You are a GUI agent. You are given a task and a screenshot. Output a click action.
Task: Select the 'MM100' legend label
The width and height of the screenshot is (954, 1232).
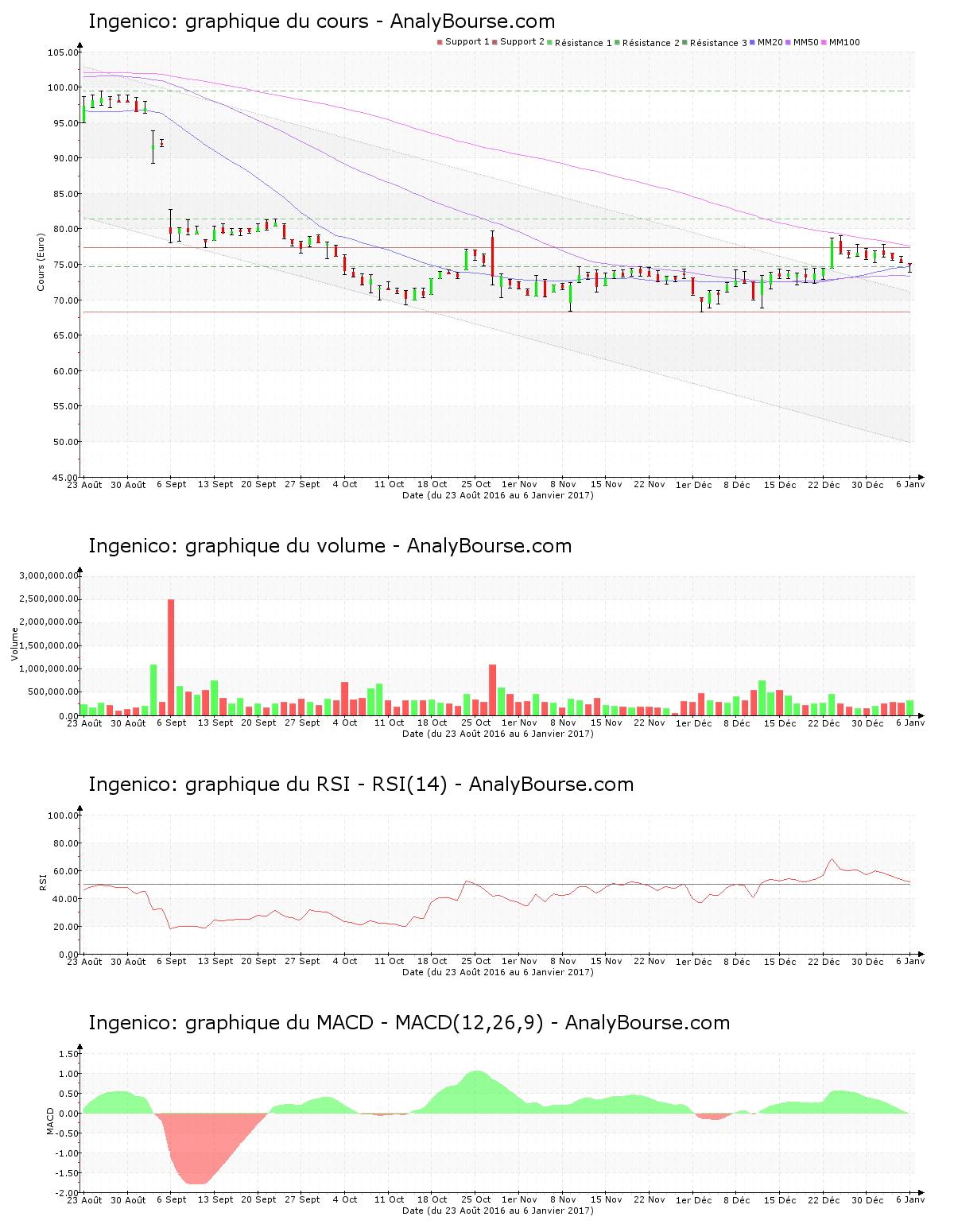(x=844, y=42)
